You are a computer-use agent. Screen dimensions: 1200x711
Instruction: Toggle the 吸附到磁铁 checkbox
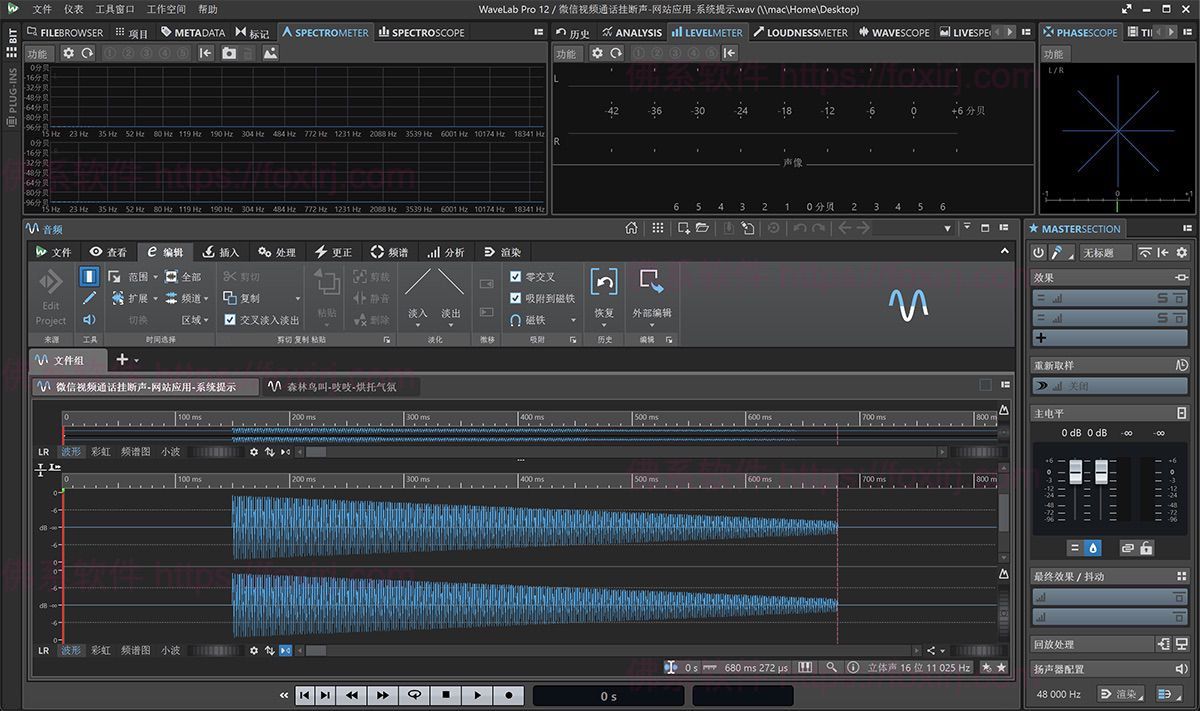(516, 298)
